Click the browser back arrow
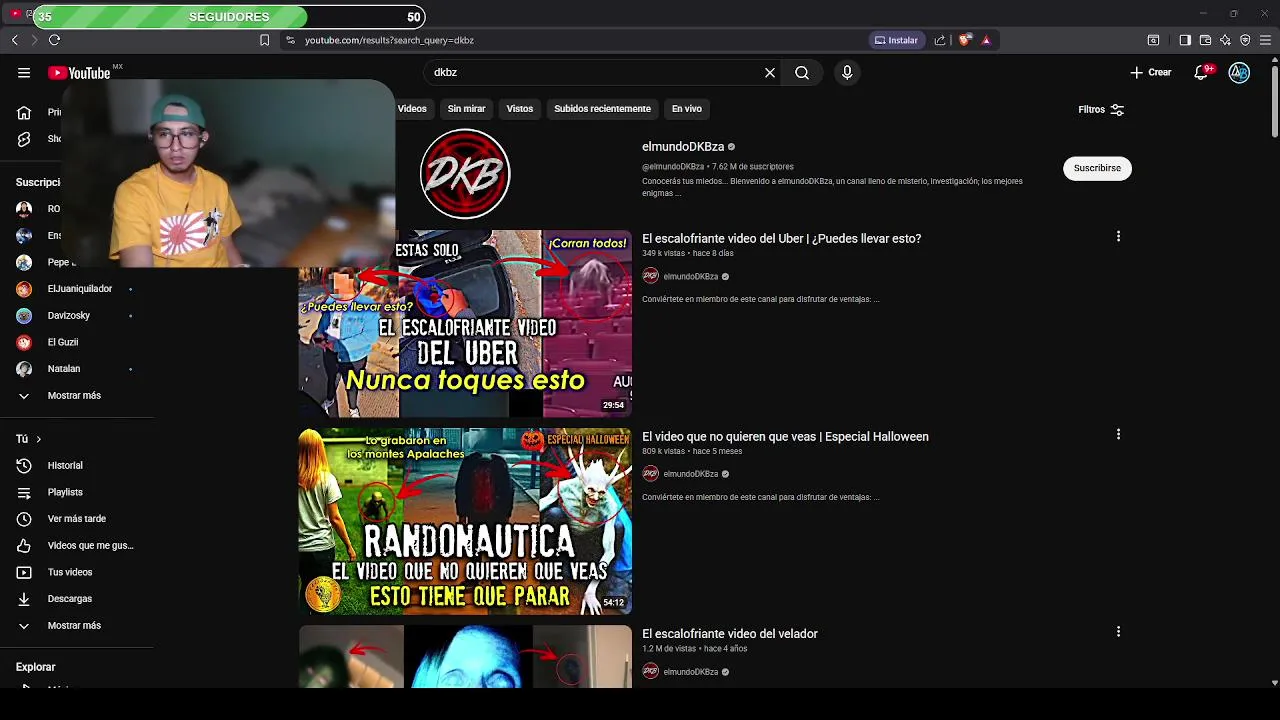The image size is (1280, 720). (15, 40)
